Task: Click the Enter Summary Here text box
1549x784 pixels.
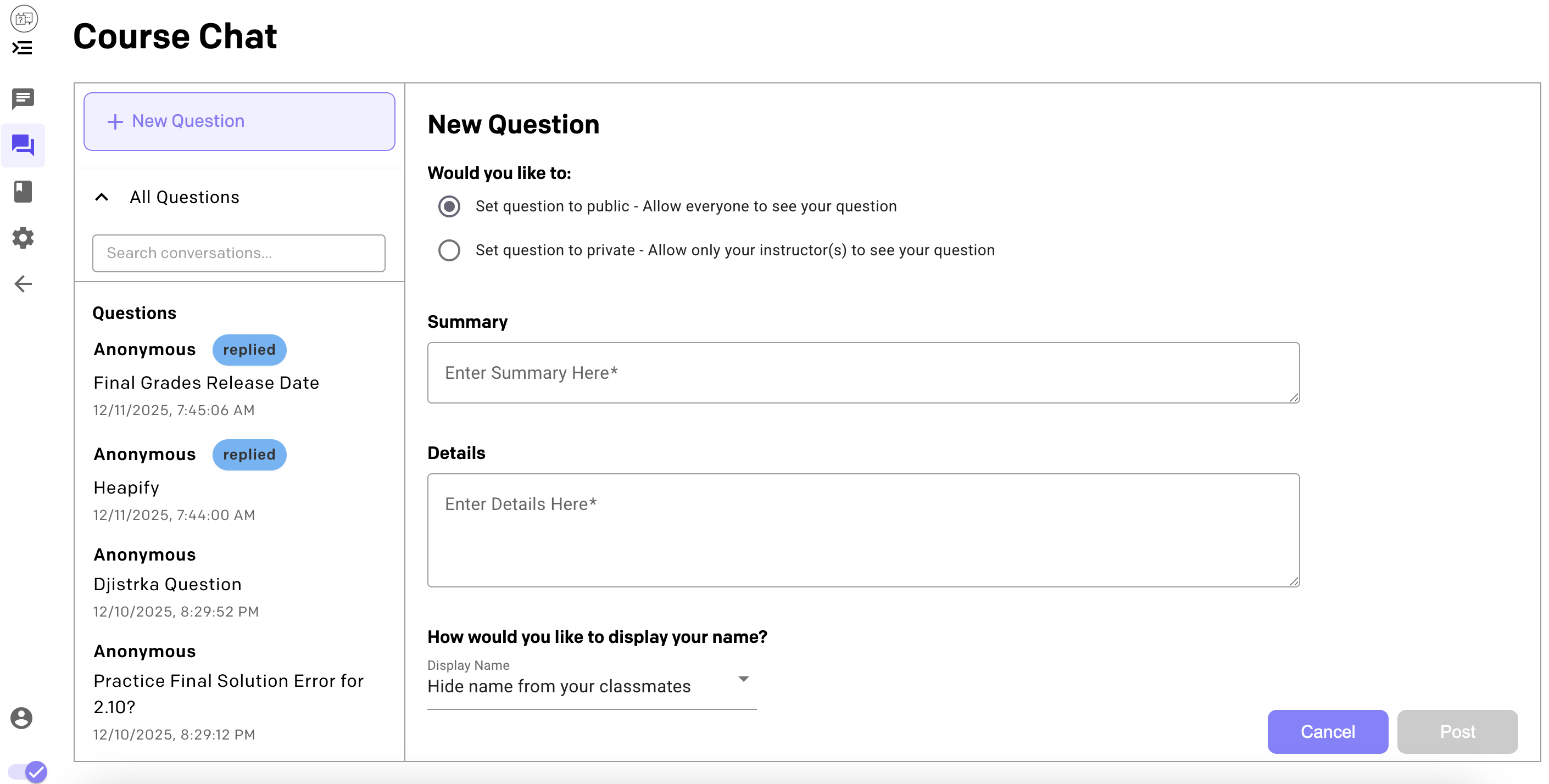Action: pos(863,373)
